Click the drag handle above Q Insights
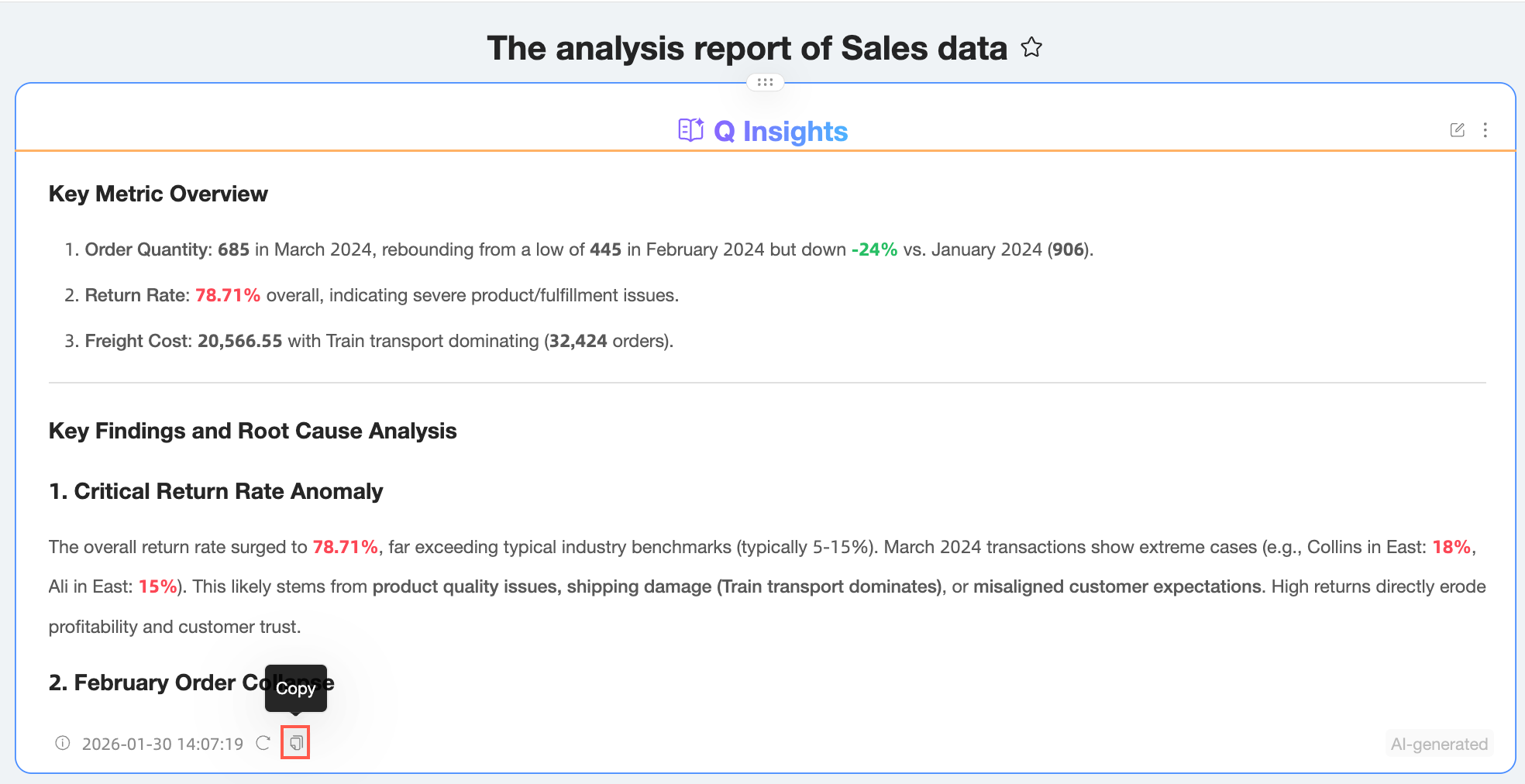The width and height of the screenshot is (1525, 784). coord(765,82)
